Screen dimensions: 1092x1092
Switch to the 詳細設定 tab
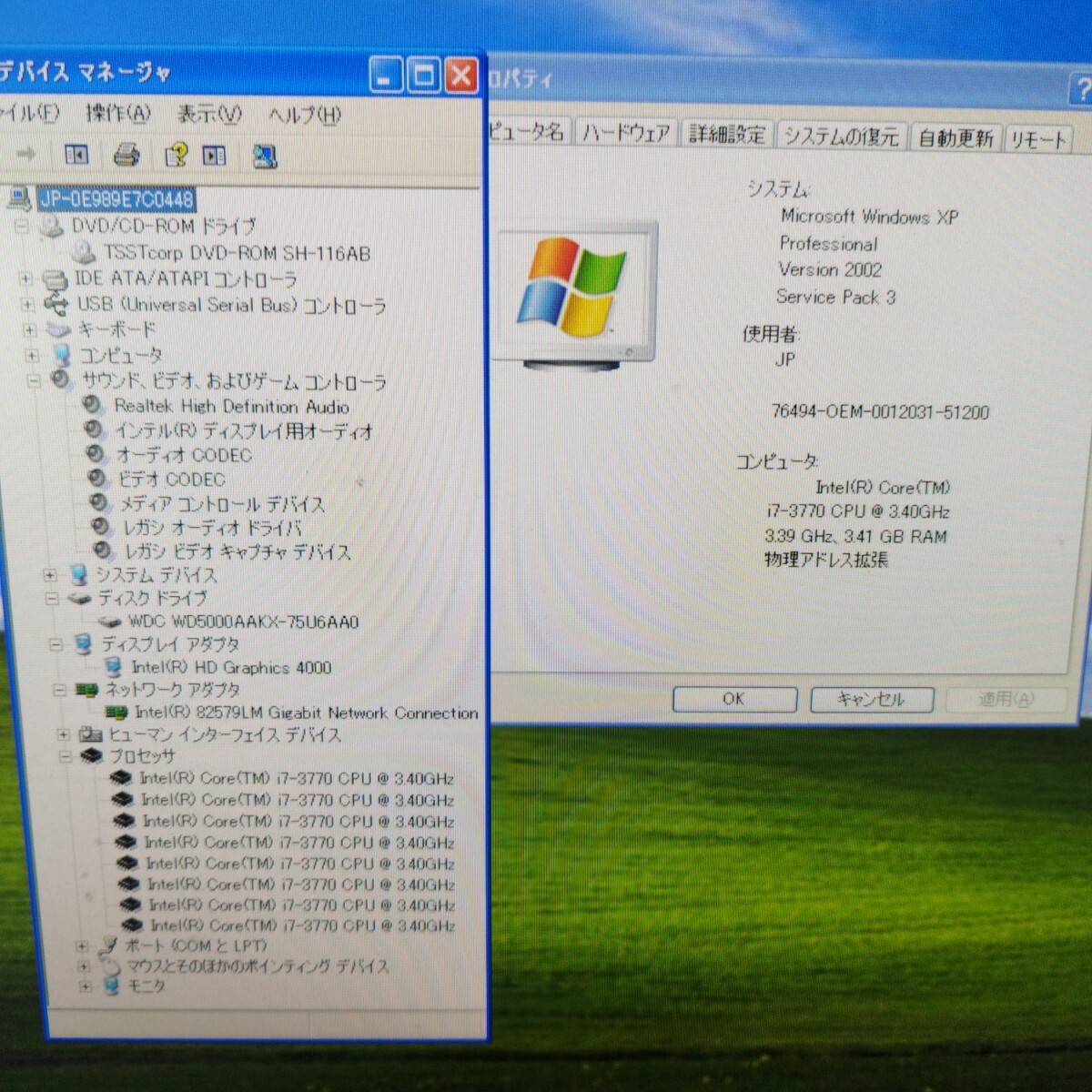(x=727, y=136)
